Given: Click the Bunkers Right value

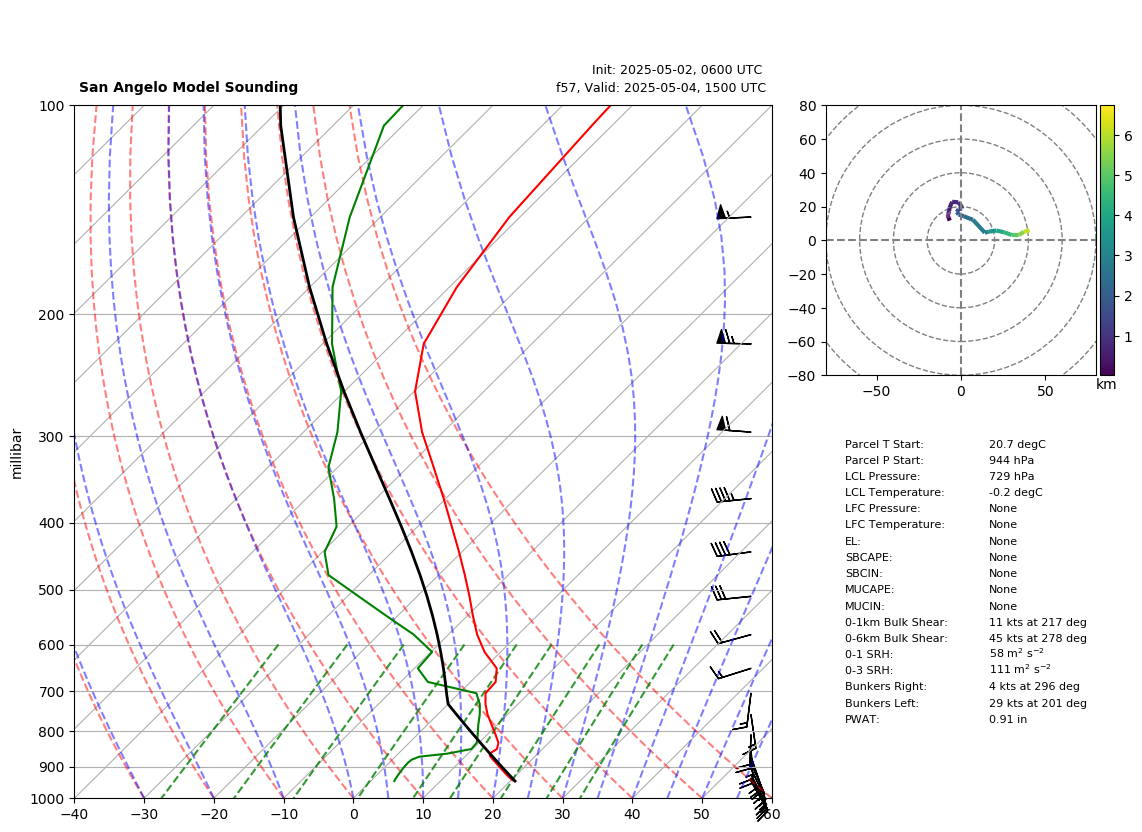Looking at the screenshot, I should [x=1034, y=686].
